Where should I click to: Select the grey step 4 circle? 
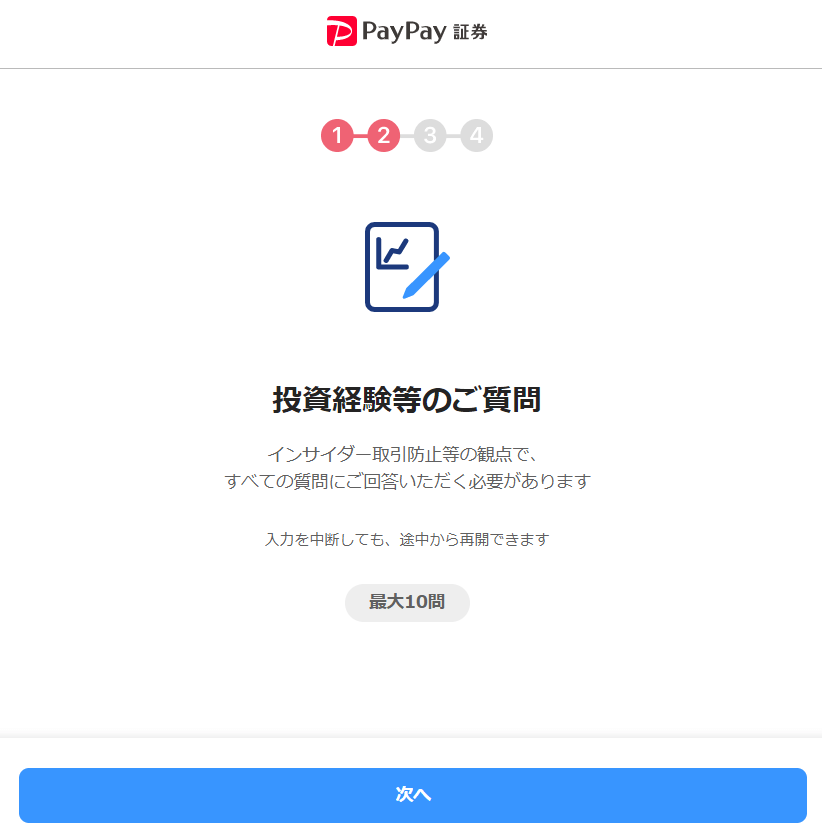pyautogui.click(x=477, y=135)
